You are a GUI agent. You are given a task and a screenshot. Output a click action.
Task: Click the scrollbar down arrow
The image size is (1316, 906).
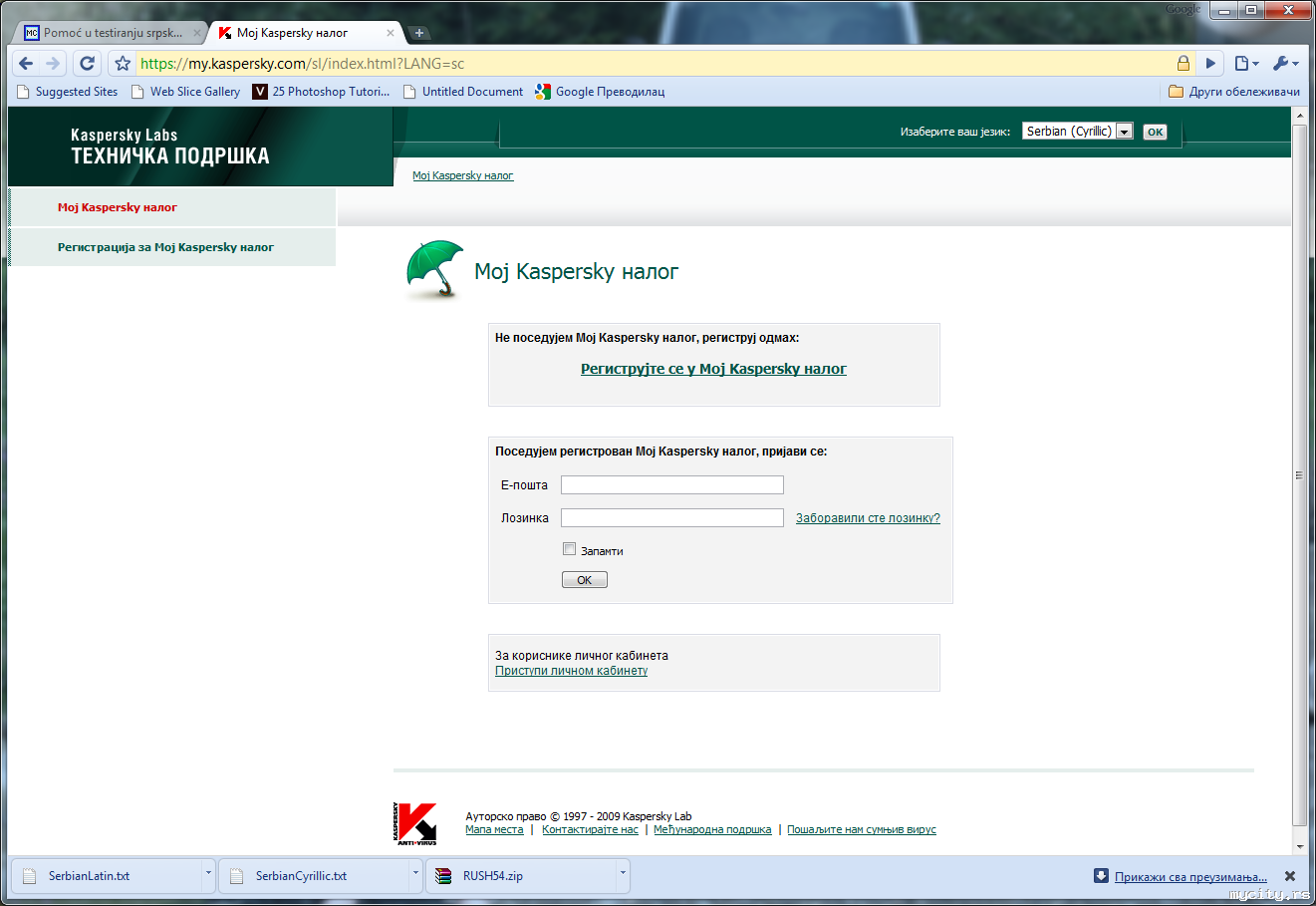pyautogui.click(x=1299, y=846)
